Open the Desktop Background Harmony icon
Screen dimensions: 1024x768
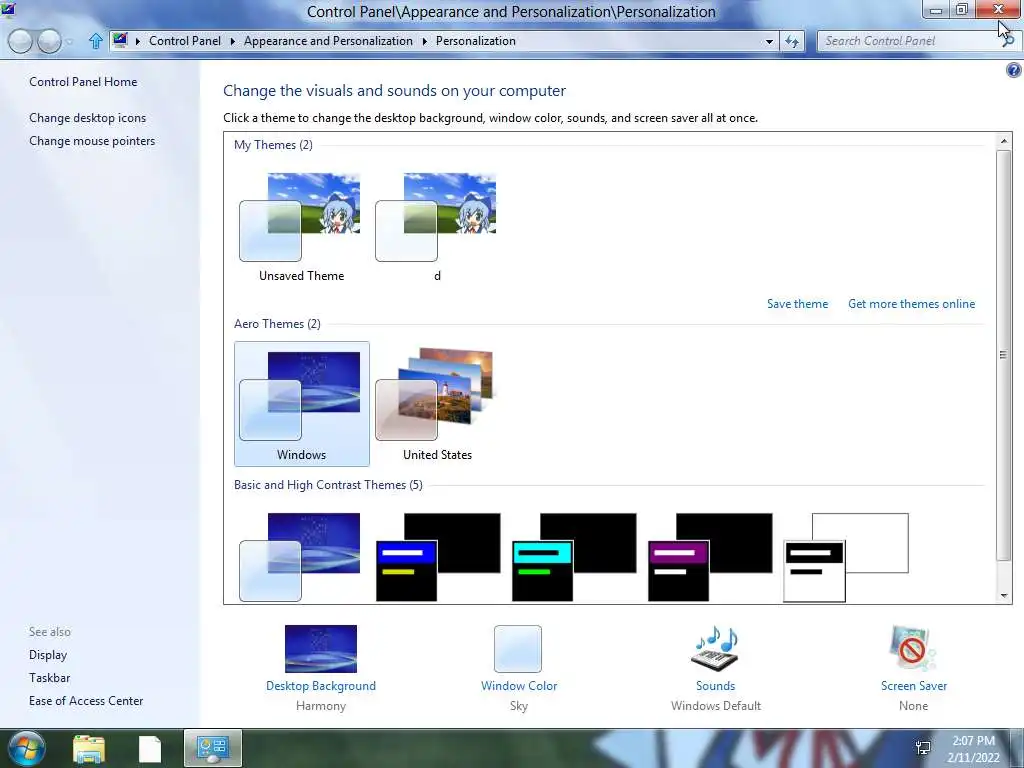pyautogui.click(x=321, y=648)
